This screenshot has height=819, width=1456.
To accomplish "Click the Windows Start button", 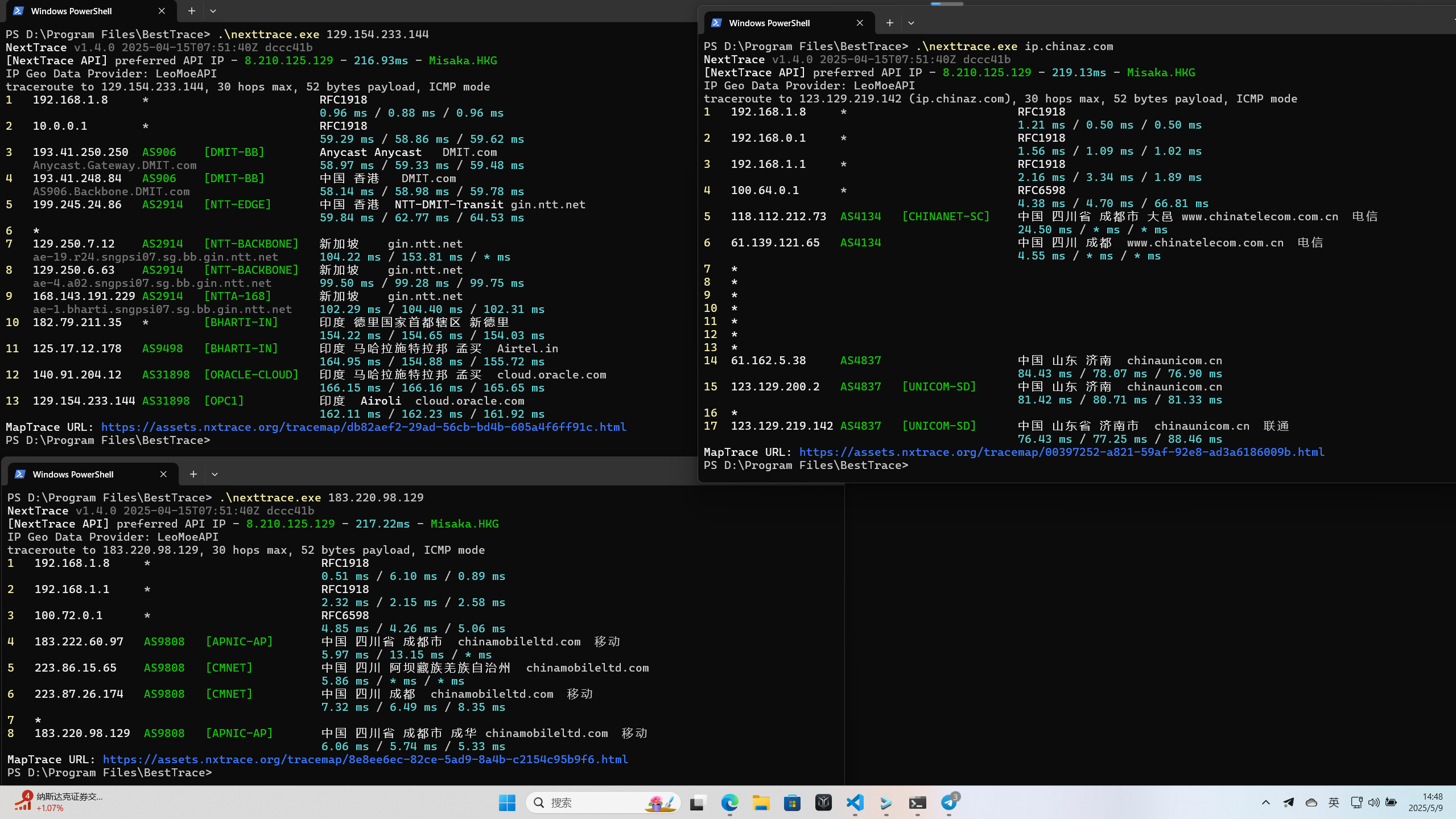I will click(506, 802).
